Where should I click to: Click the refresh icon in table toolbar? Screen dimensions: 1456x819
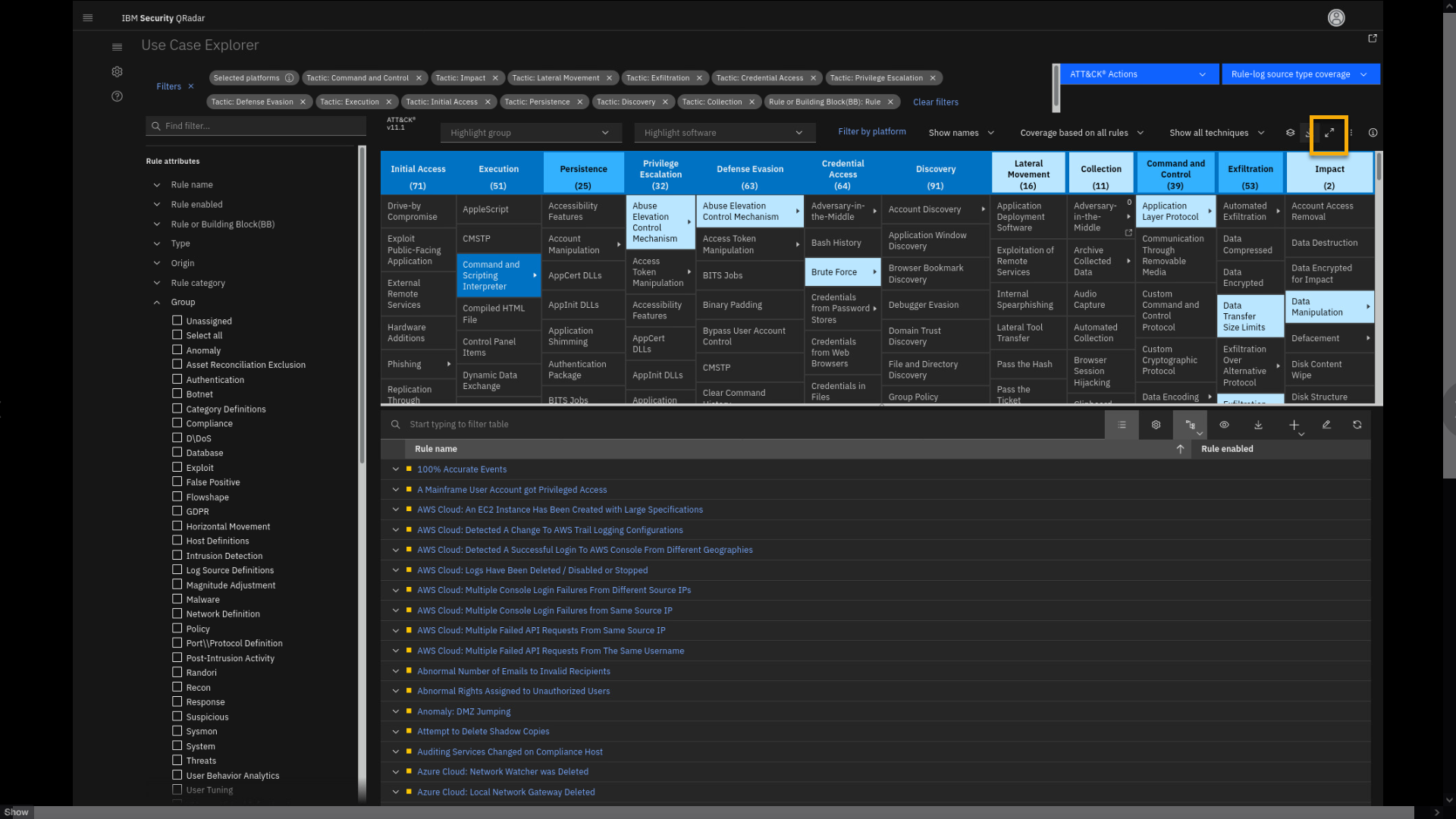[1357, 425]
